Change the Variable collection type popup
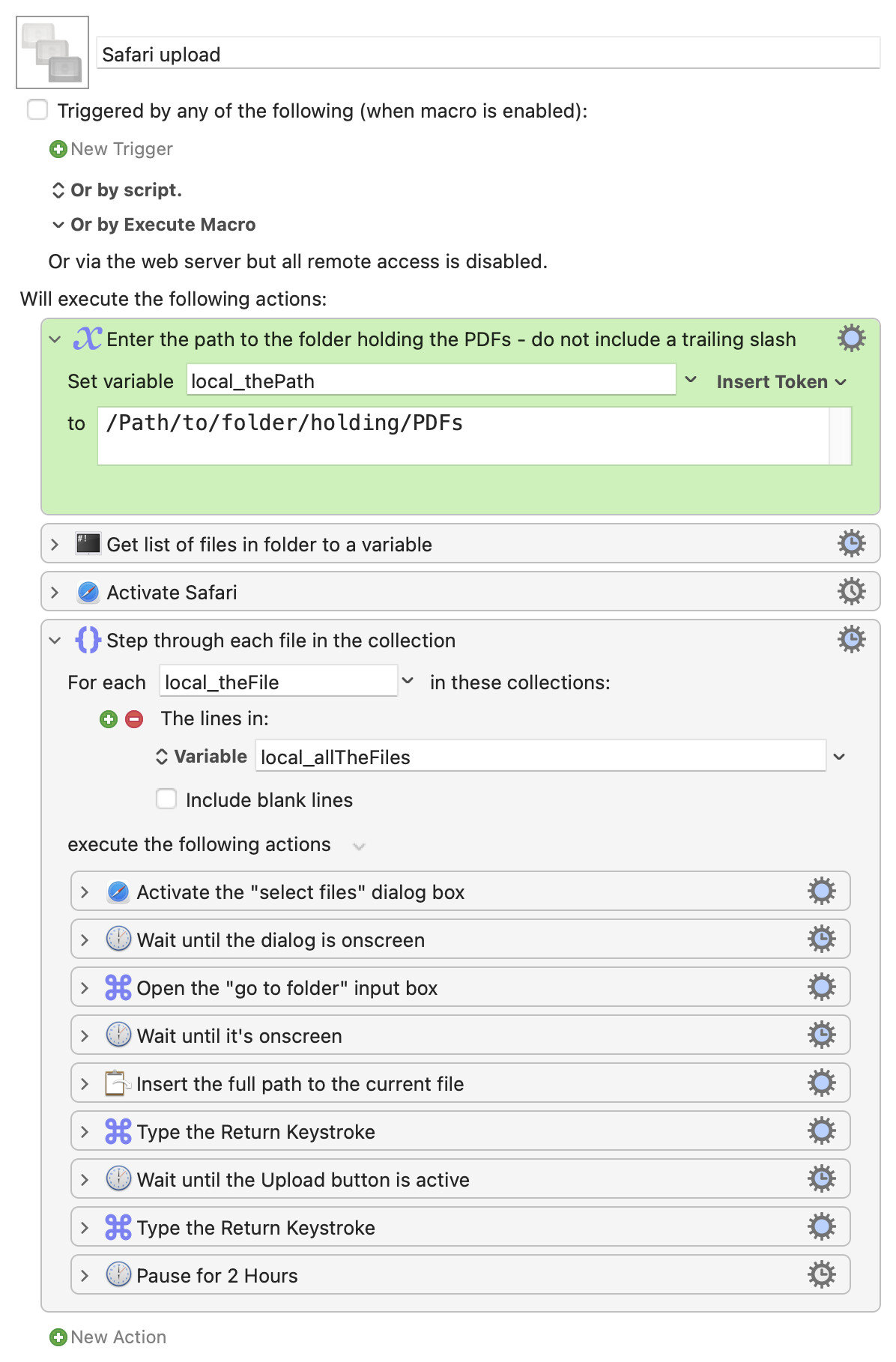 click(201, 757)
